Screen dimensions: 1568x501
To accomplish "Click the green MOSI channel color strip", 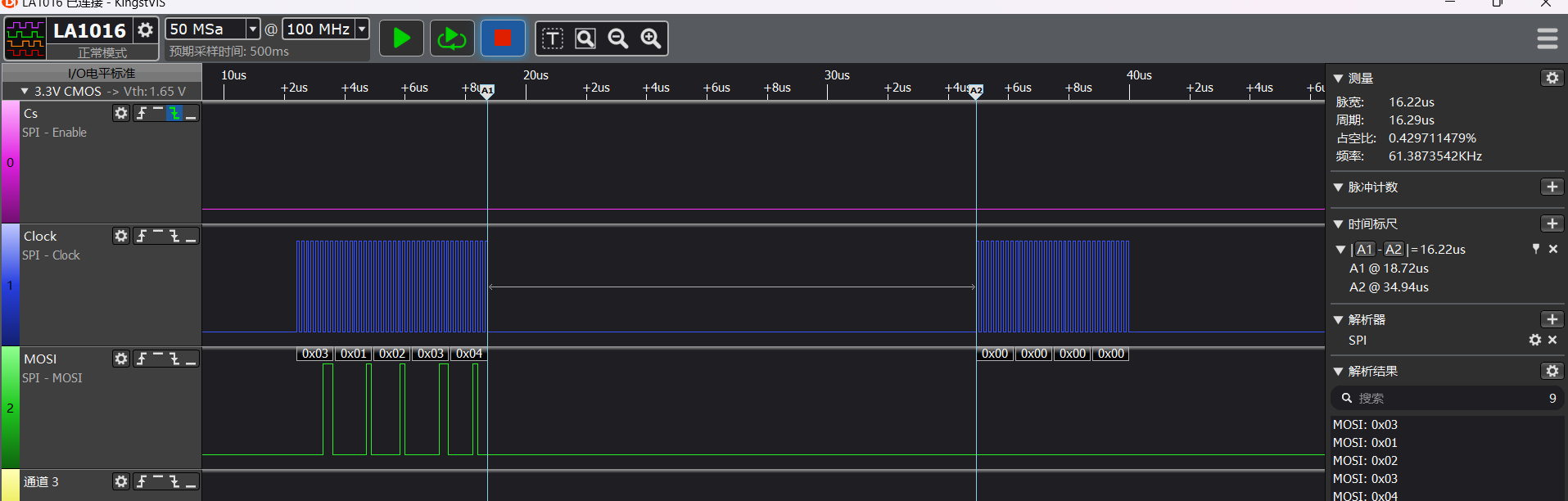I will [10, 408].
